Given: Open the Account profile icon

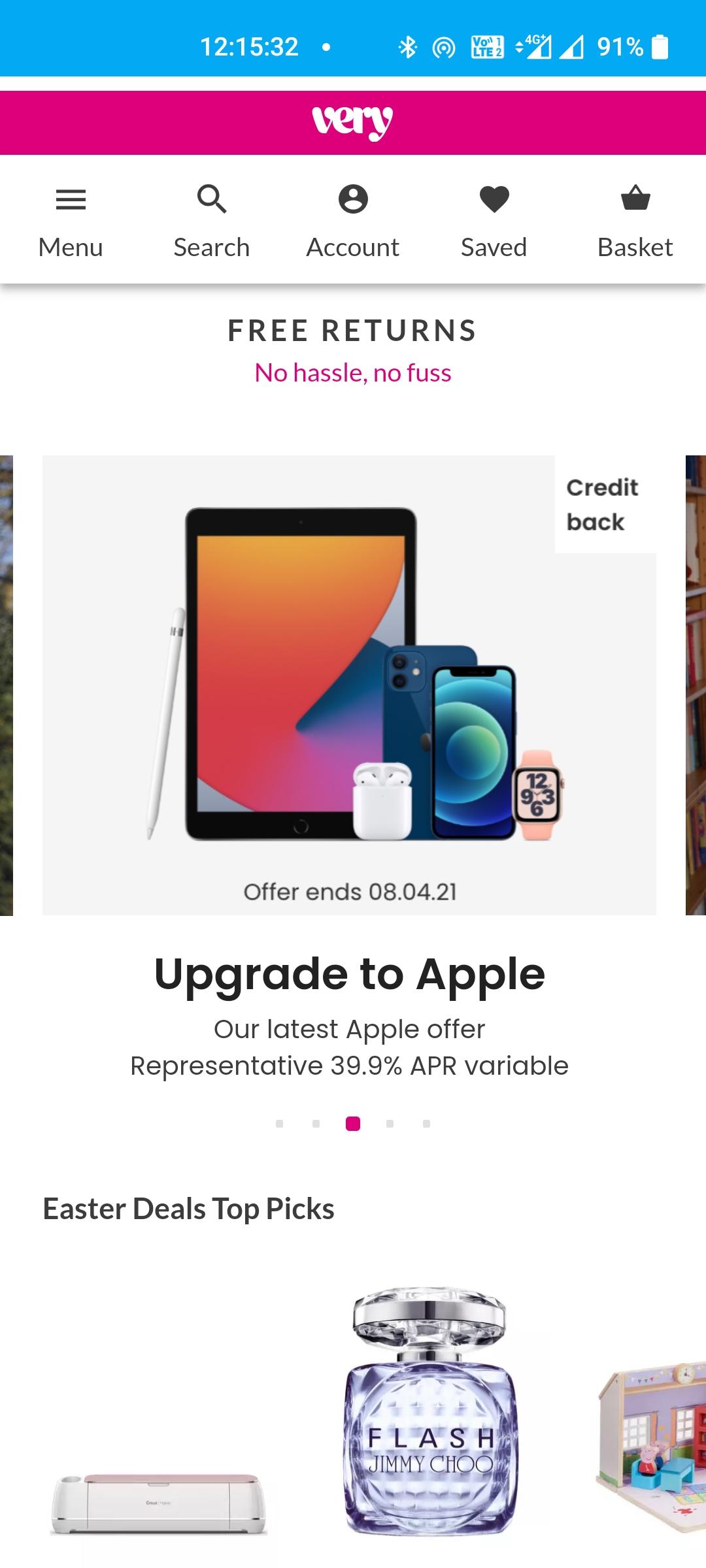Looking at the screenshot, I should click(x=353, y=199).
